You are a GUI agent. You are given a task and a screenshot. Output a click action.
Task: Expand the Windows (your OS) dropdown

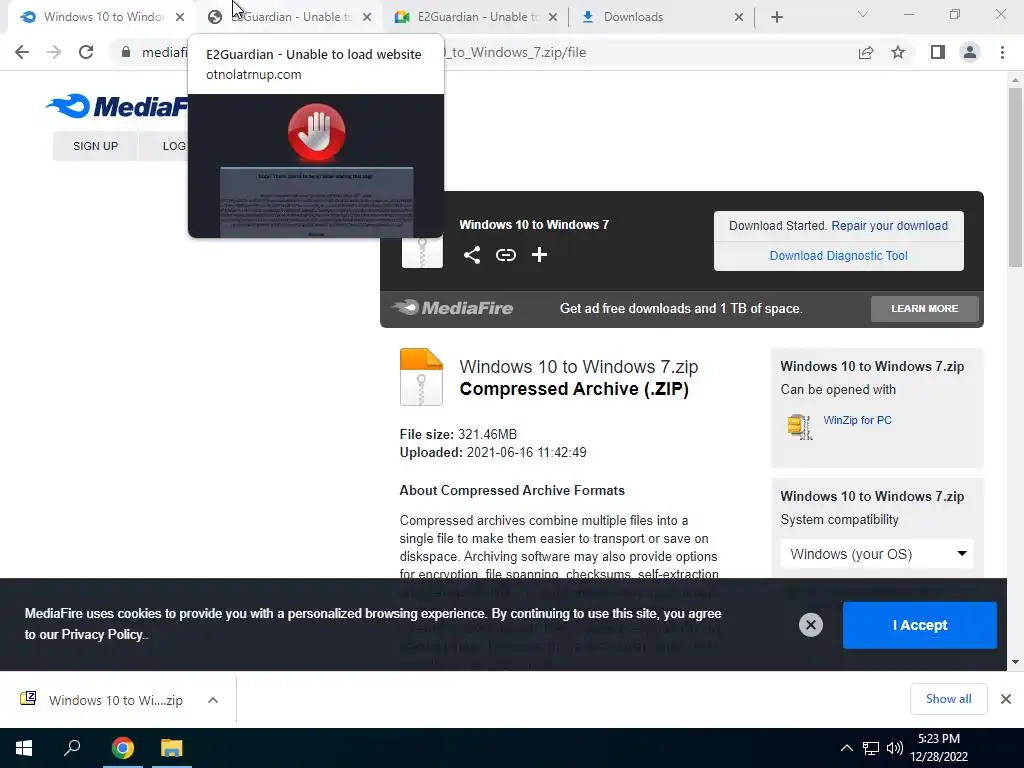click(877, 554)
